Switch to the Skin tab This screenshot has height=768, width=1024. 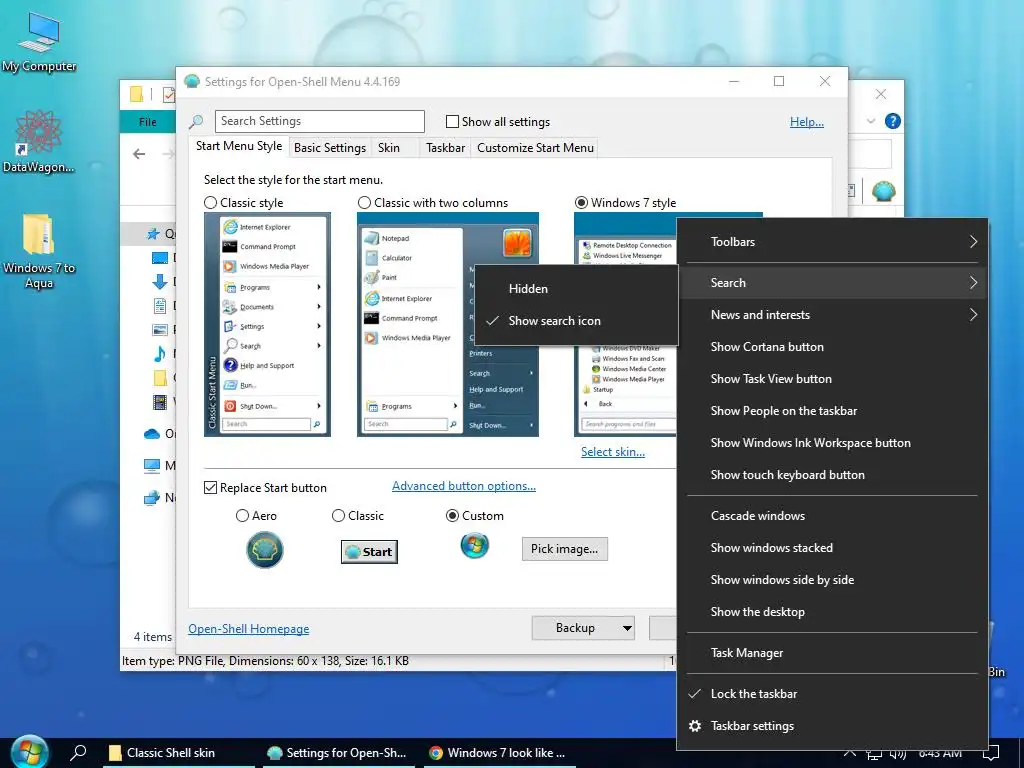pyautogui.click(x=389, y=148)
